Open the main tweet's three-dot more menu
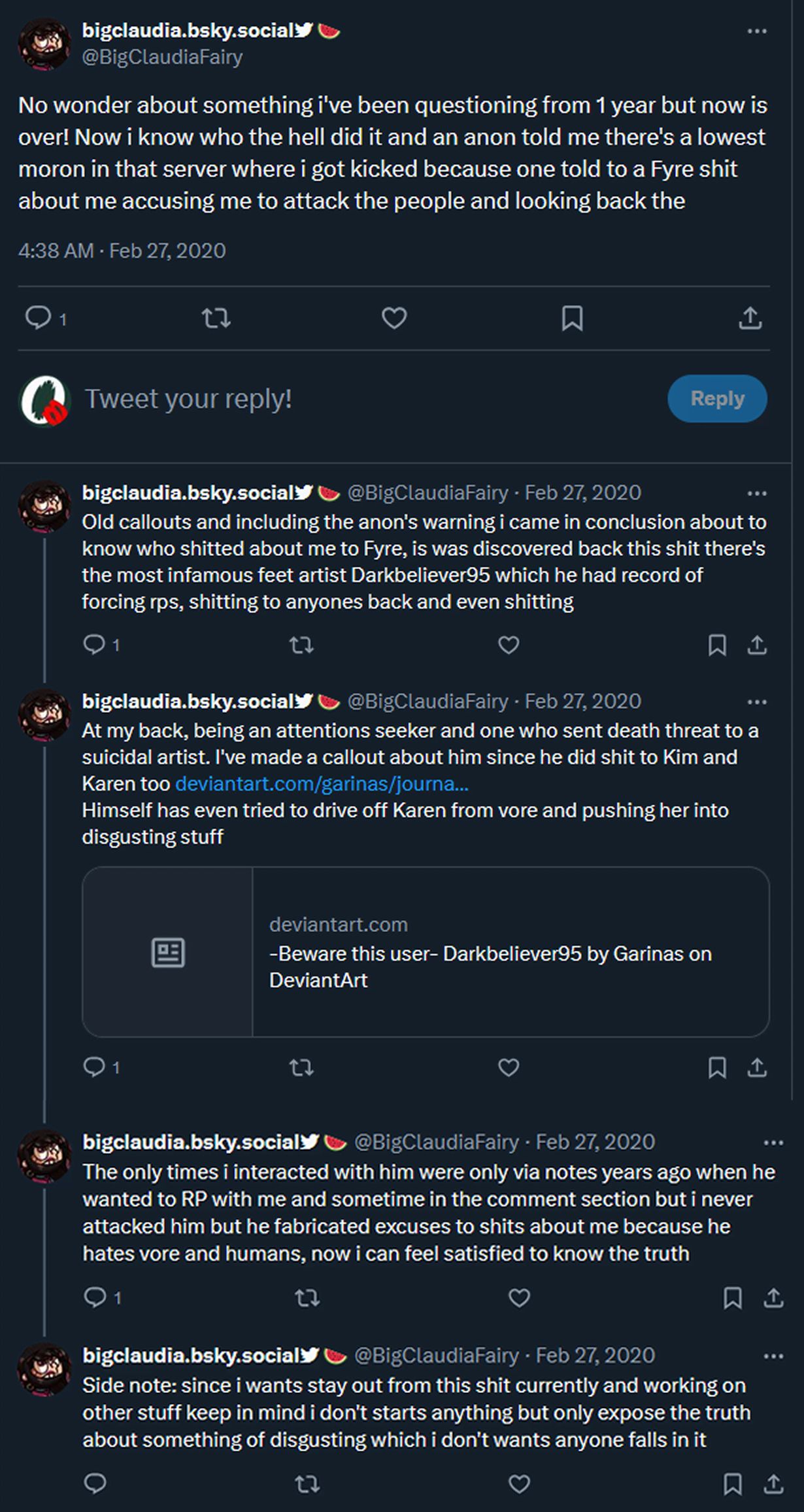This screenshot has height=1512, width=804. tap(757, 31)
